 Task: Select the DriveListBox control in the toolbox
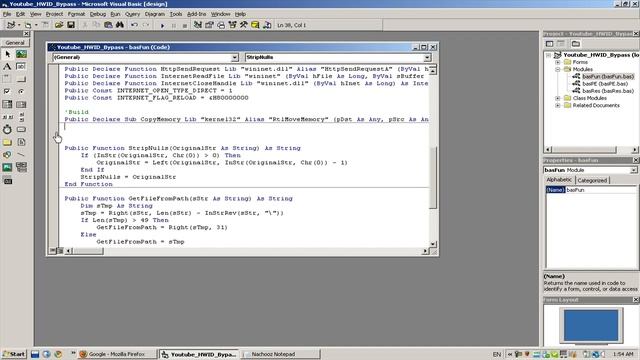21,130
